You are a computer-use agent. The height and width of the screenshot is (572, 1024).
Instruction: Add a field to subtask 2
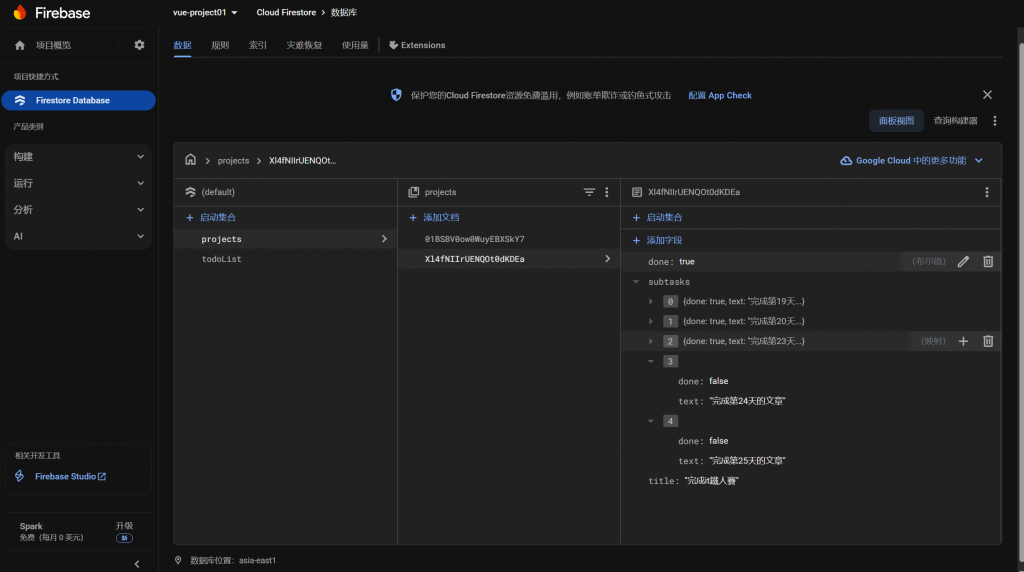(x=963, y=342)
